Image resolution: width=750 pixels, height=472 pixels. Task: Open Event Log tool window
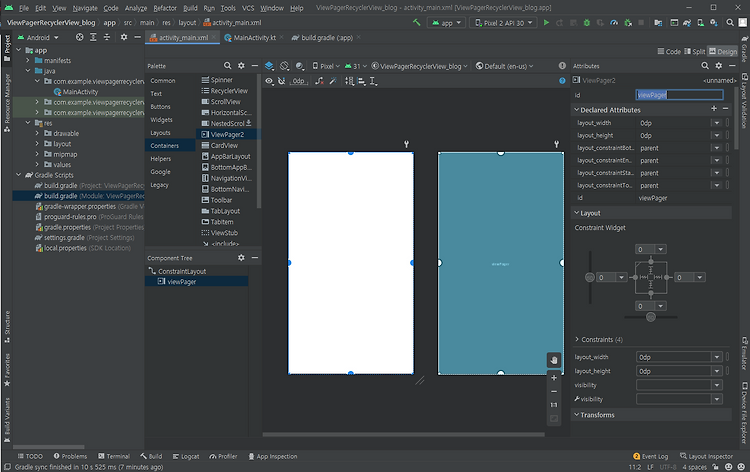(x=651, y=456)
